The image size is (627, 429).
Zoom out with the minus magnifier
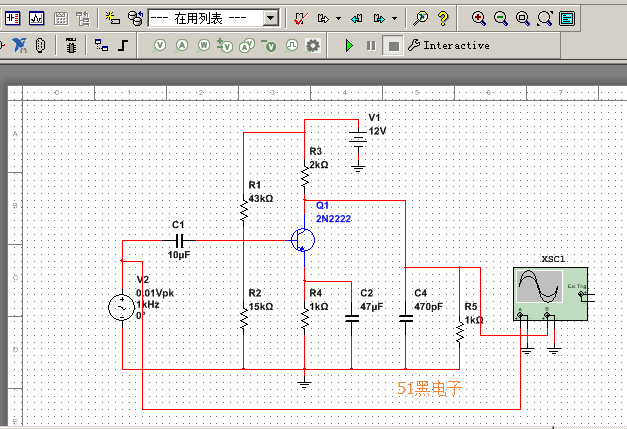pos(501,18)
